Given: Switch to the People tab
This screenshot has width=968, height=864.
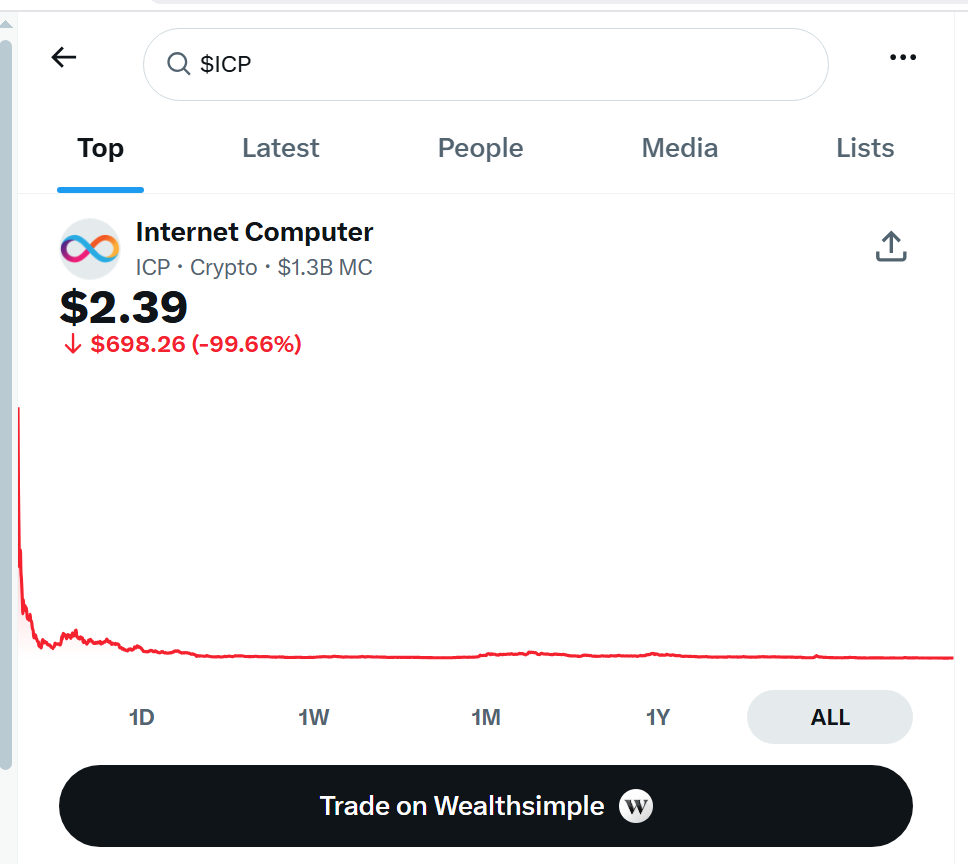Looking at the screenshot, I should [480, 148].
